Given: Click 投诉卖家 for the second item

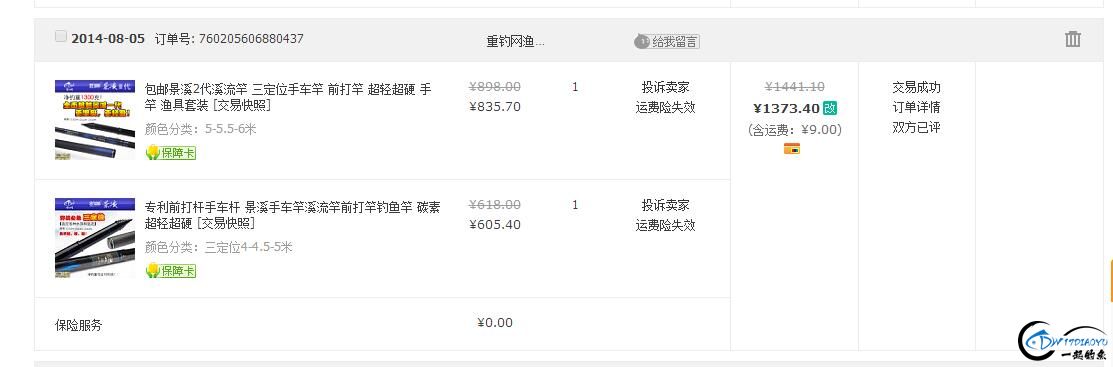Looking at the screenshot, I should click(x=665, y=205).
